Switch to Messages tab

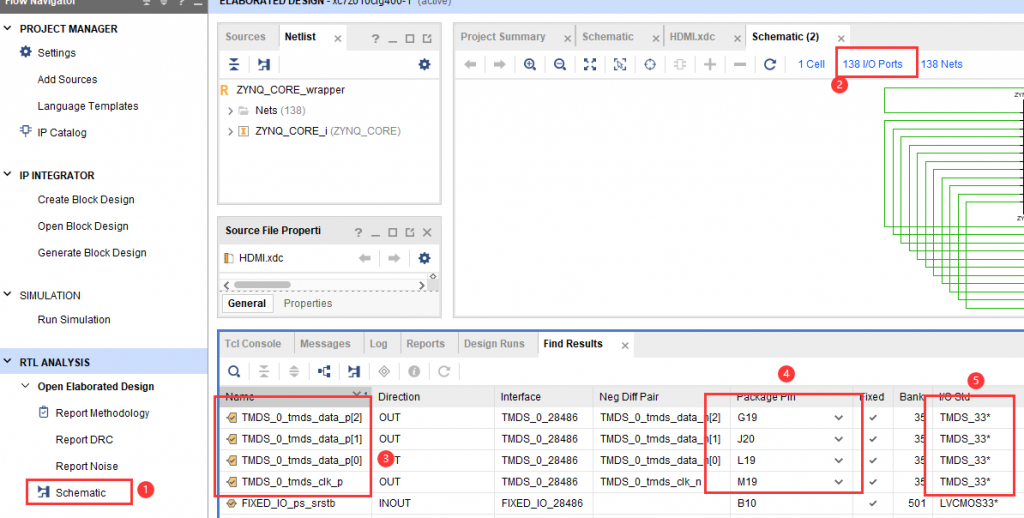[325, 344]
